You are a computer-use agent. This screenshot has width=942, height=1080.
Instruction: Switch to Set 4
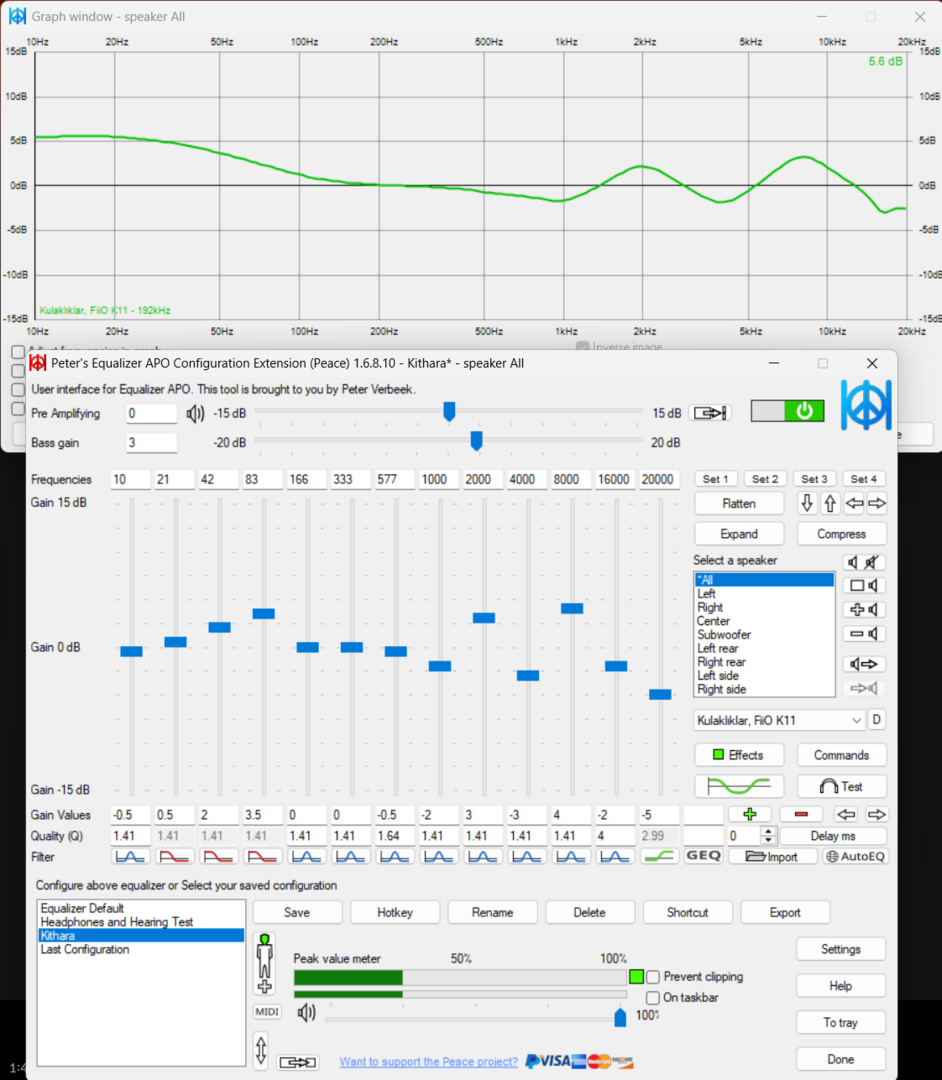coord(864,479)
